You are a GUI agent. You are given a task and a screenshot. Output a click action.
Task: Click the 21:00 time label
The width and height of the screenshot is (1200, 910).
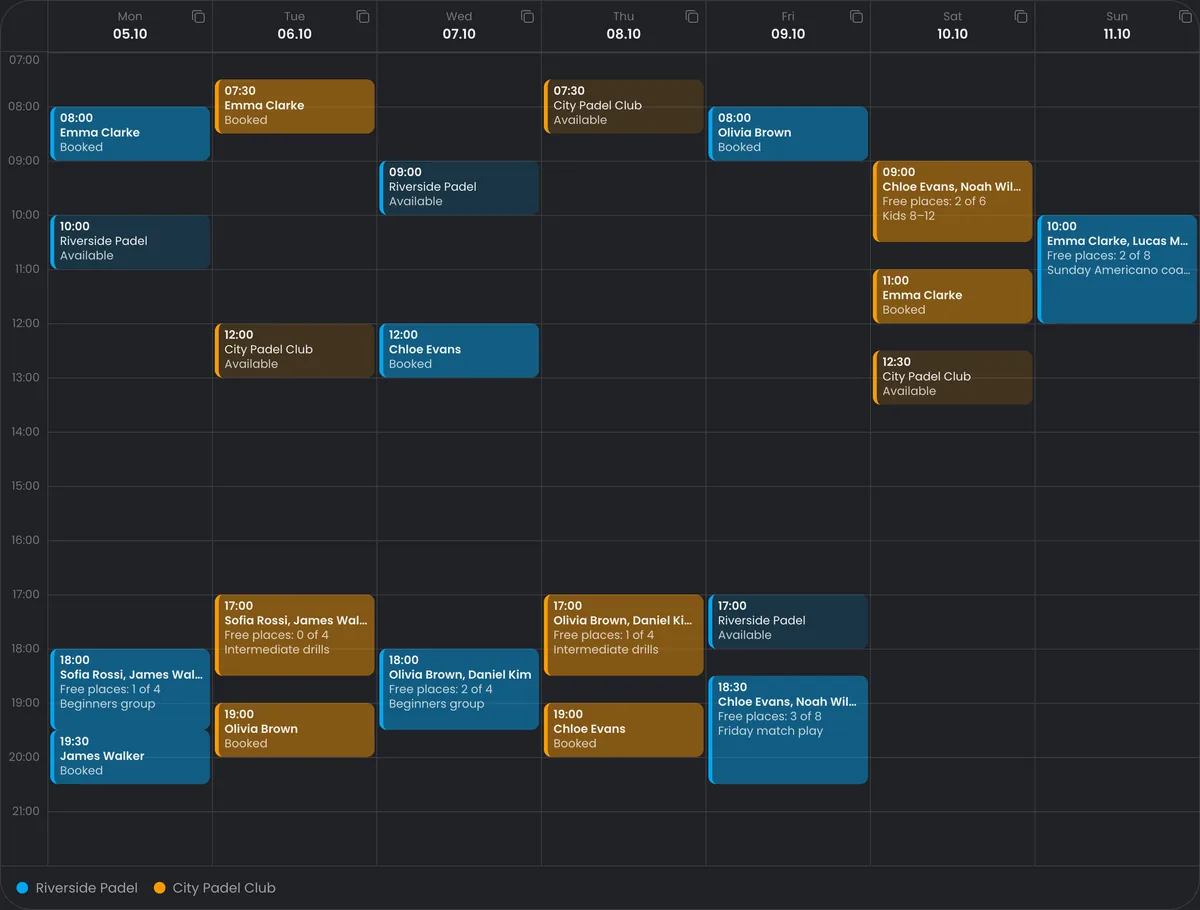[24, 811]
